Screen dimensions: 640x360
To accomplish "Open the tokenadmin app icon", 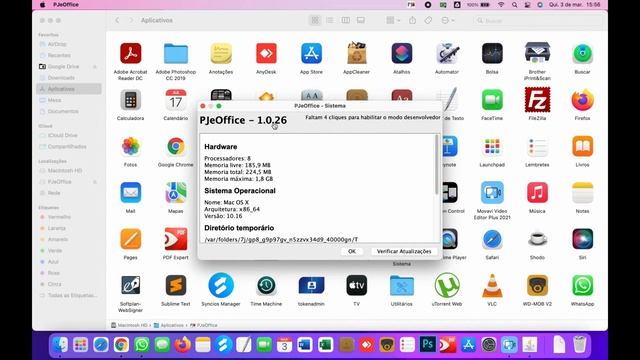I will point(311,285).
